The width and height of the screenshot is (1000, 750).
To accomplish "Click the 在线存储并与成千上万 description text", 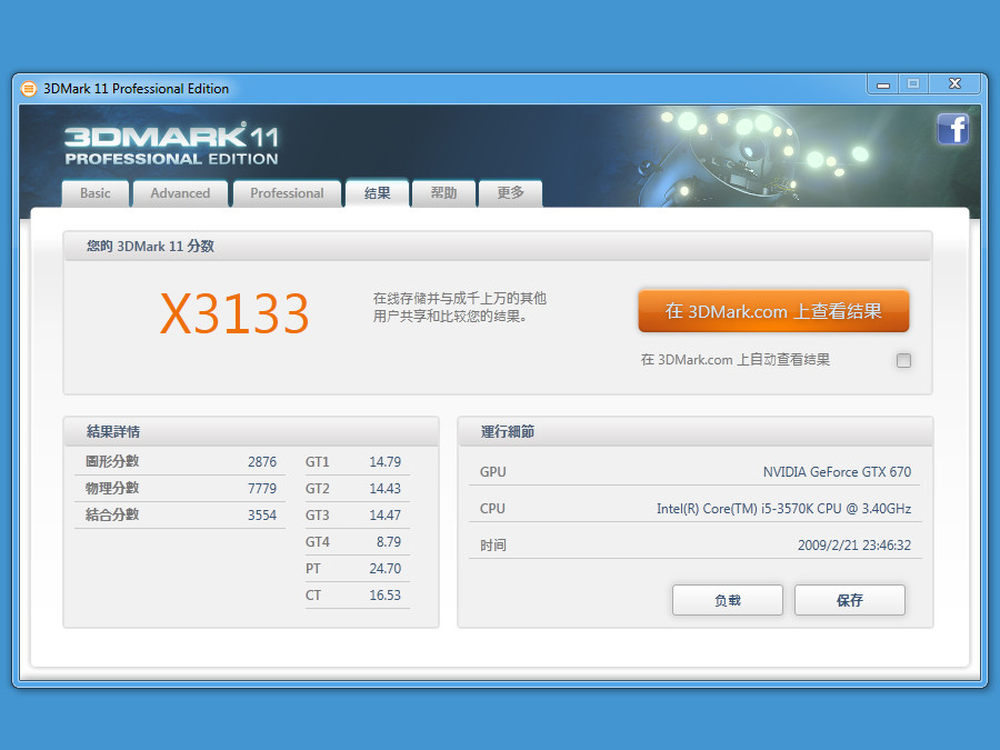I will tap(459, 307).
